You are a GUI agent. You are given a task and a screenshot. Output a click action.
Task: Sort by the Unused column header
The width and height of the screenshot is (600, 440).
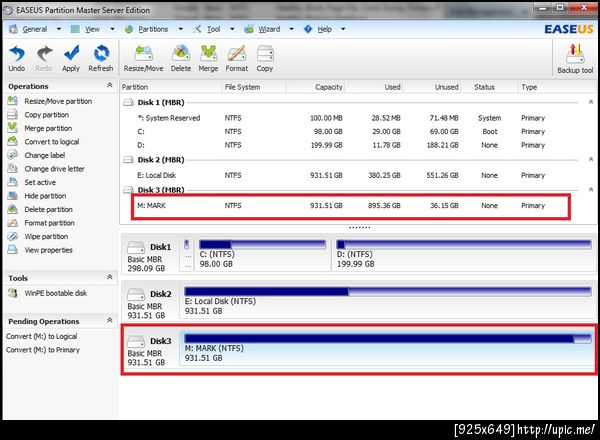447,87
